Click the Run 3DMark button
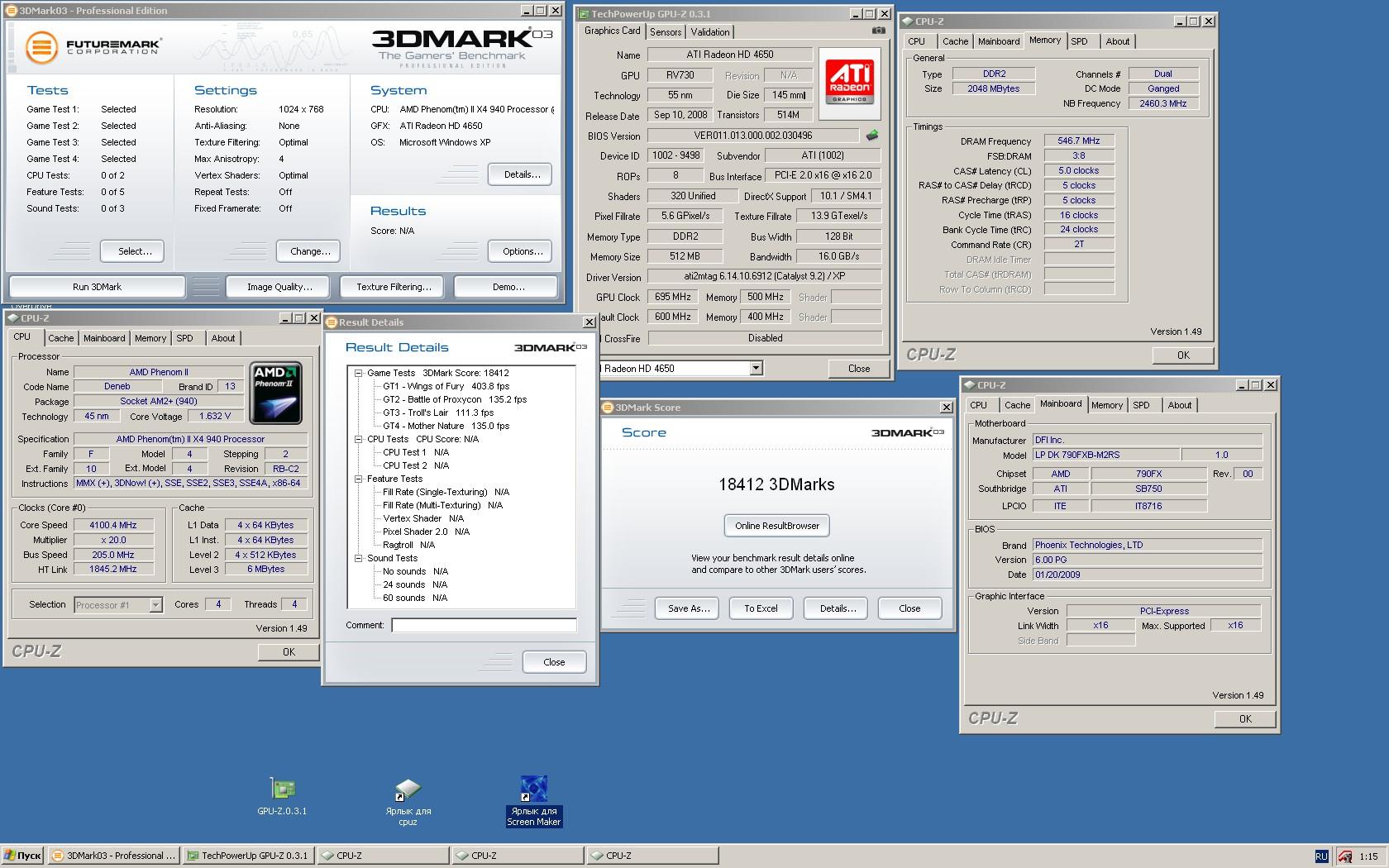 [97, 287]
